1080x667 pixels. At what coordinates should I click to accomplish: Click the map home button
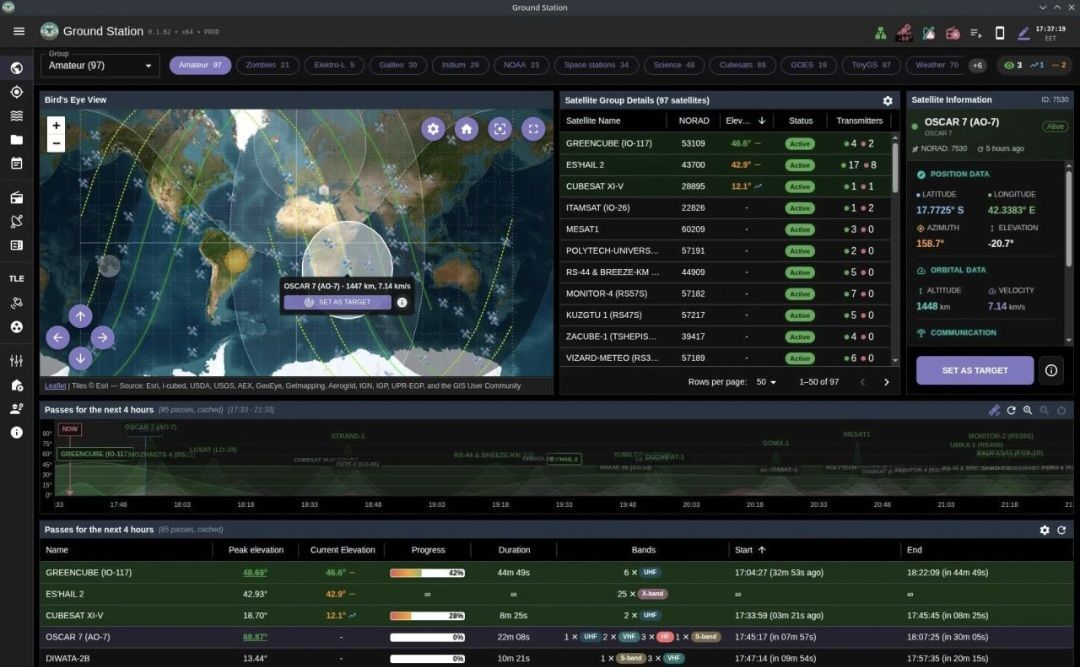[x=466, y=128]
